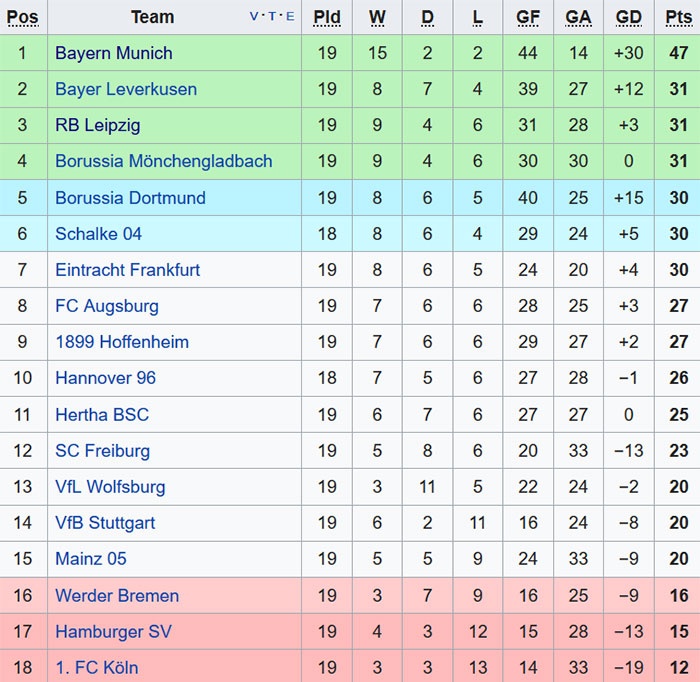700x682 pixels.
Task: Click the 1. FC Köln link
Action: coord(96,668)
